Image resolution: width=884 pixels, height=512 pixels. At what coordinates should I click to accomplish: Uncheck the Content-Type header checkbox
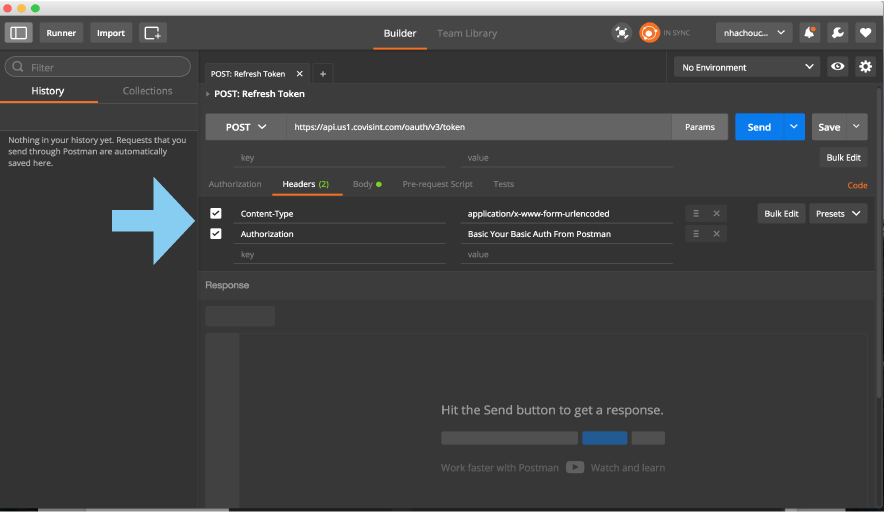(216, 214)
